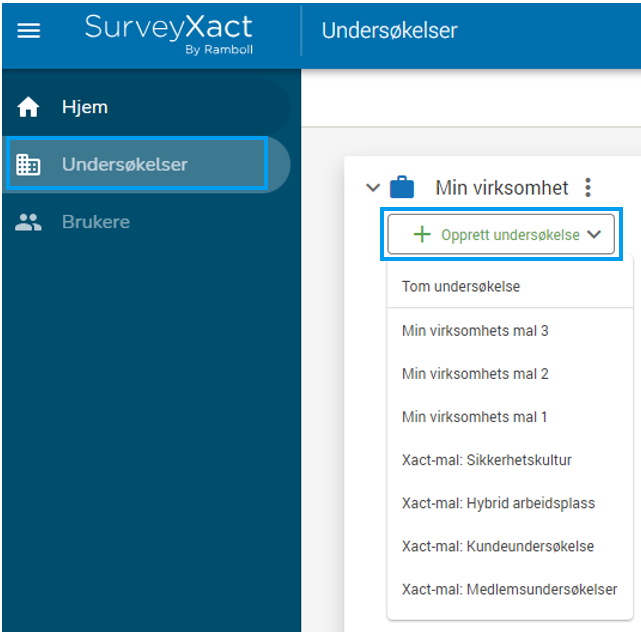Pick Xact-mal: Hybrid arbeidsplass template
The image size is (641, 632).
pyautogui.click(x=510, y=503)
